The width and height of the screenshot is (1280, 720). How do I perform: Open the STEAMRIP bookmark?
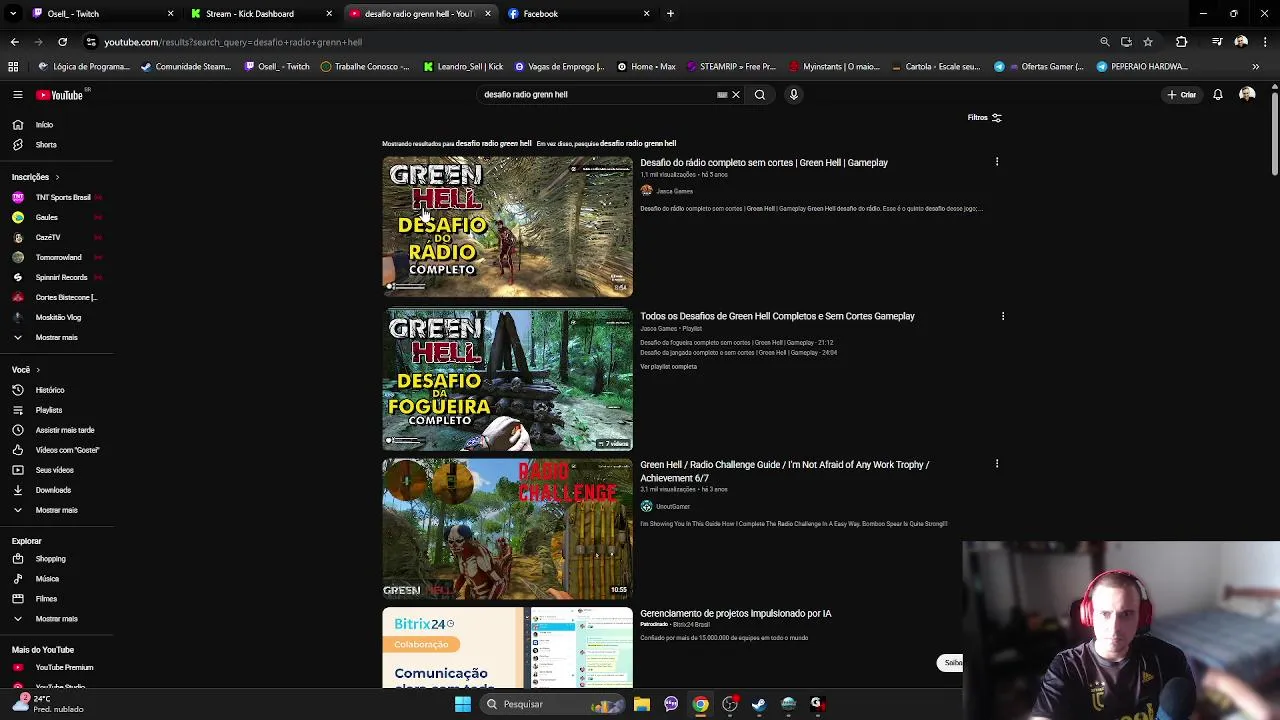pyautogui.click(x=732, y=67)
